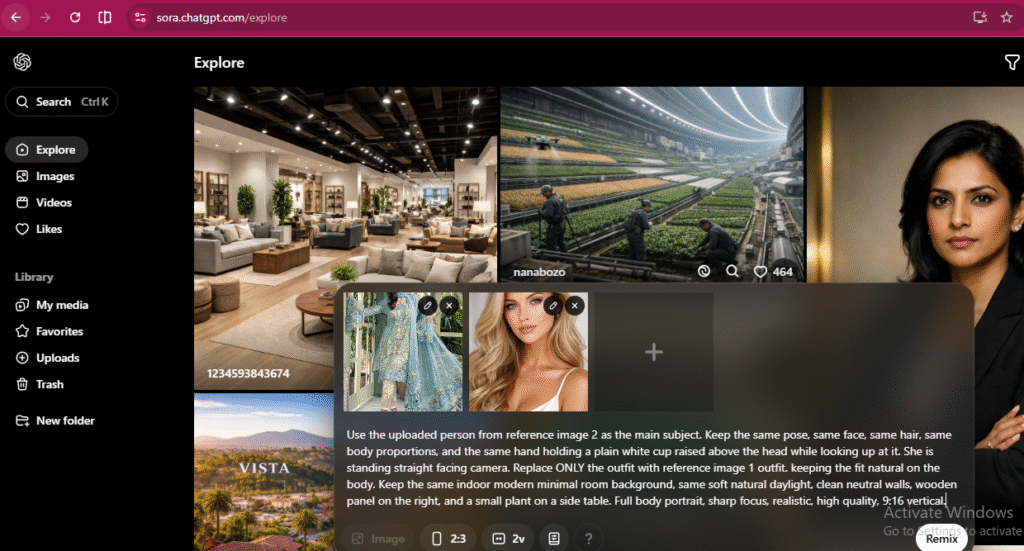The image size is (1024, 551).
Task: Open the 2v variations dropdown
Action: [508, 538]
